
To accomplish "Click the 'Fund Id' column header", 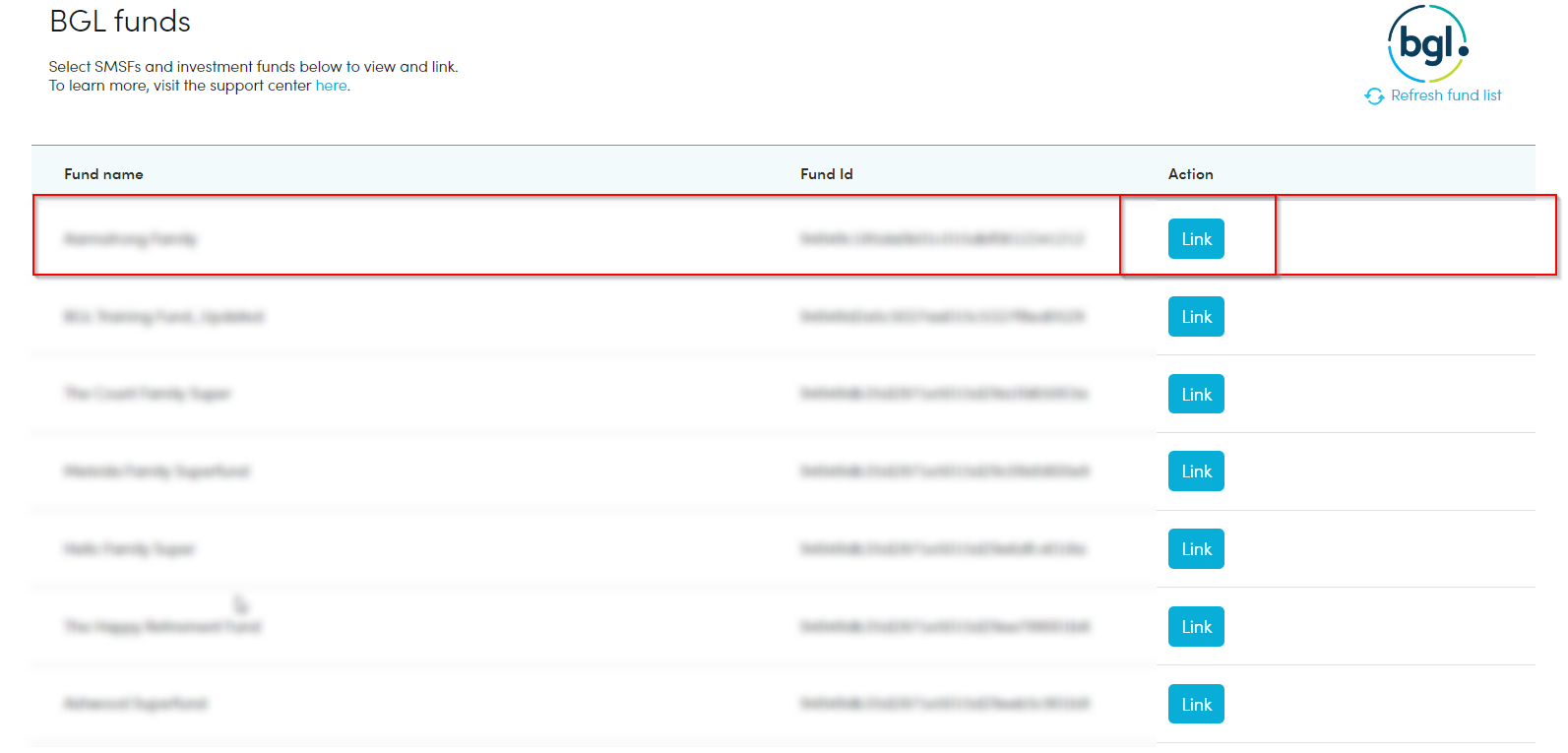I will [826, 174].
